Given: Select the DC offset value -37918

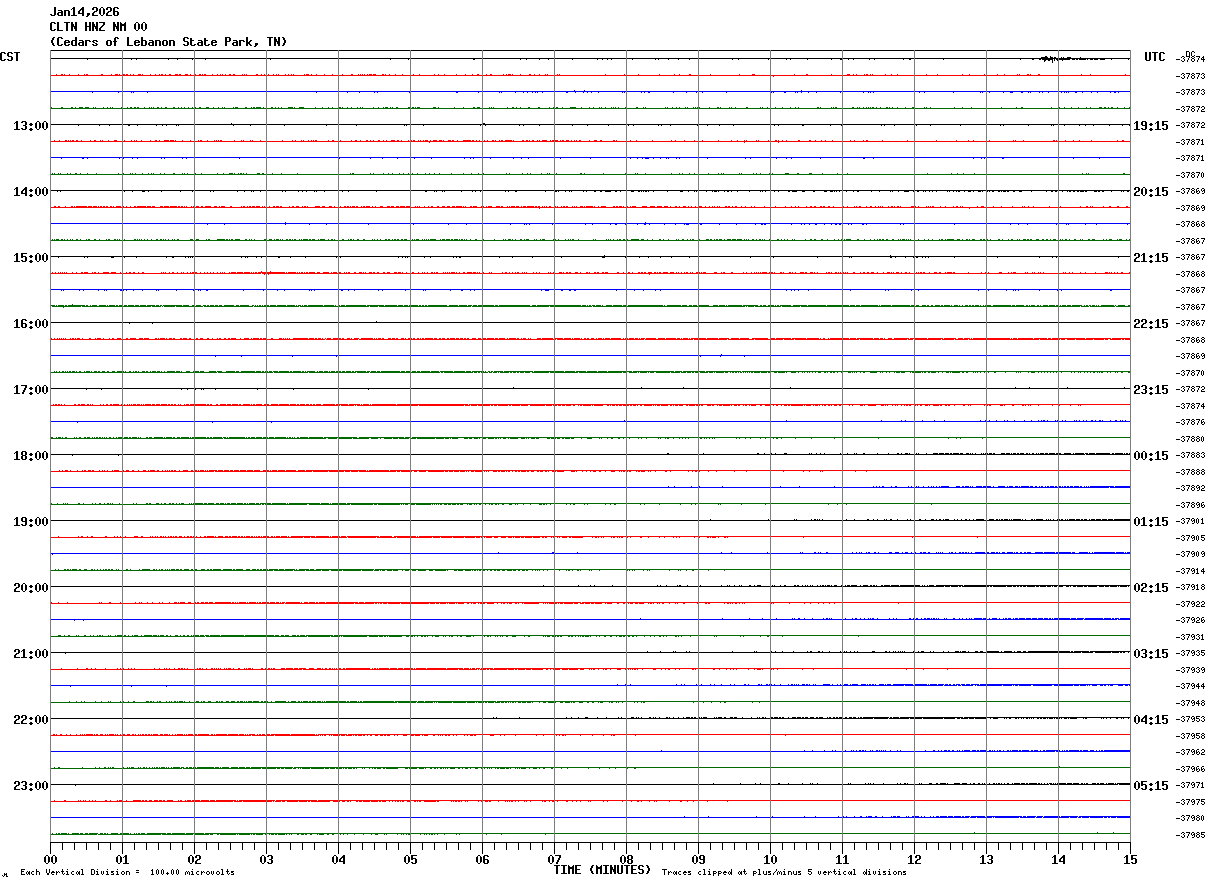Looking at the screenshot, I should pos(1191,588).
